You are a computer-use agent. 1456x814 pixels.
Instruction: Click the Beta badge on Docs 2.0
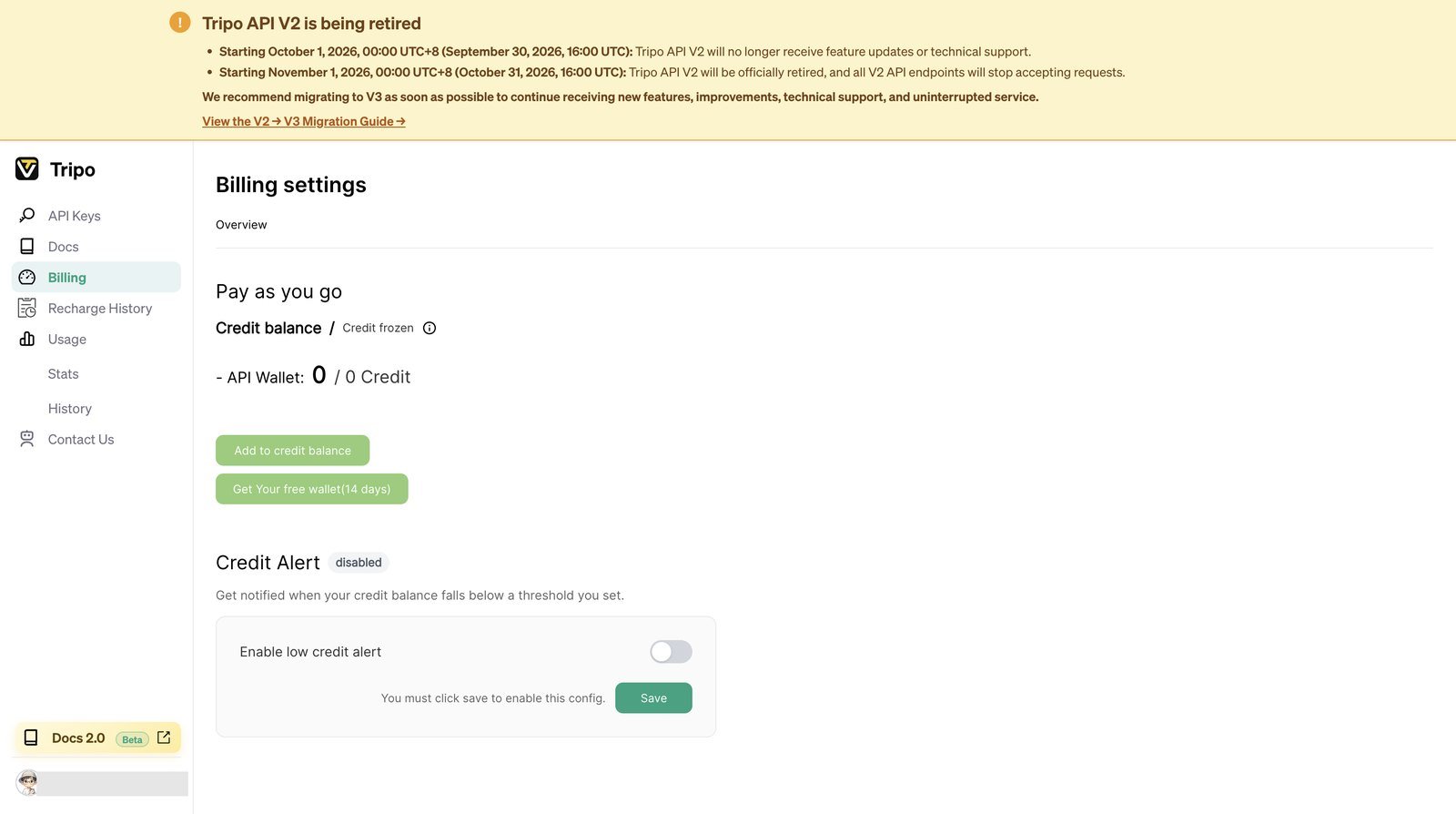[132, 739]
